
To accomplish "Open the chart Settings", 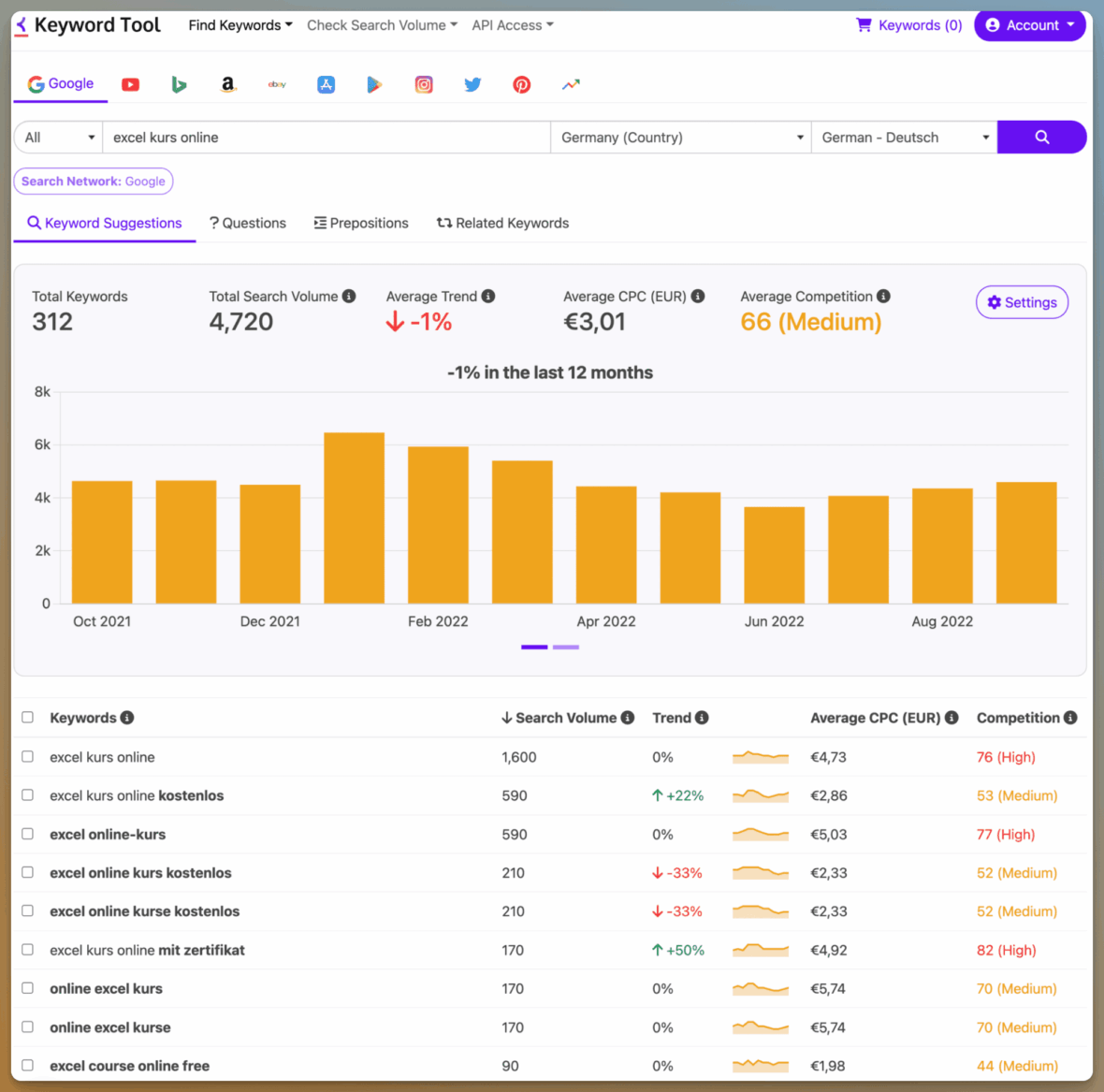I will [1022, 302].
